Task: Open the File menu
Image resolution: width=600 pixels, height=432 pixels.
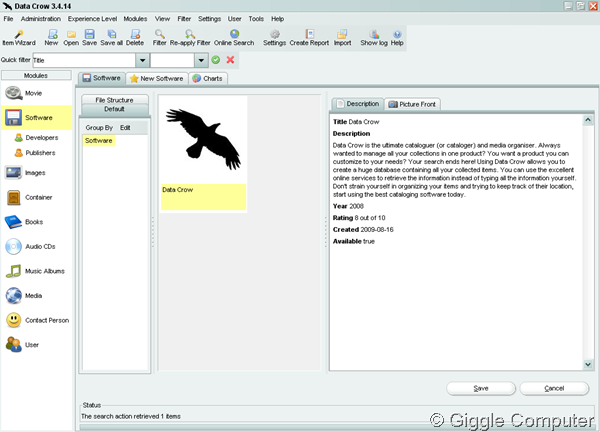Action: (8, 19)
